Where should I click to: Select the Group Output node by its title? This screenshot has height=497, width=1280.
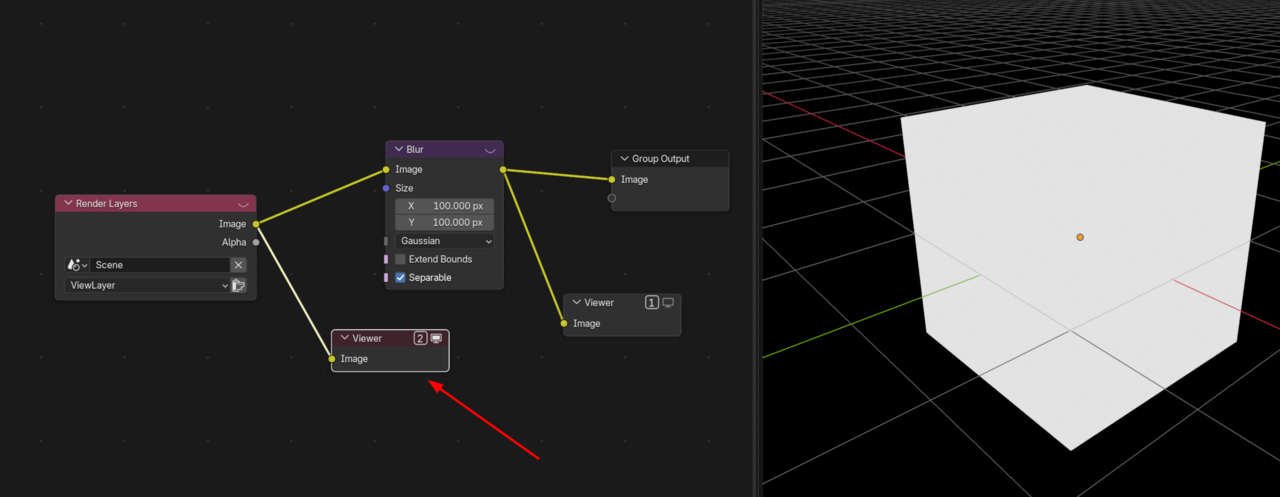(x=661, y=158)
